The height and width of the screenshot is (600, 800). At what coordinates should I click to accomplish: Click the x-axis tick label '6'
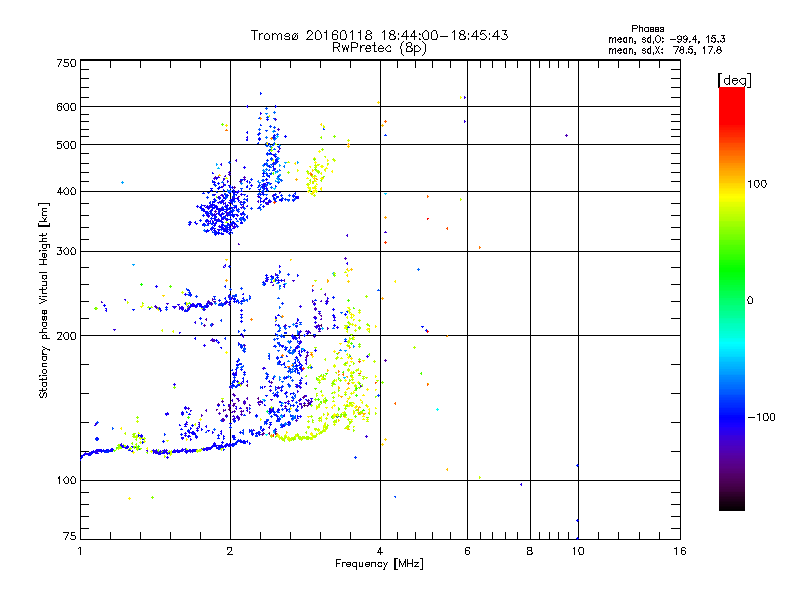[x=467, y=551]
